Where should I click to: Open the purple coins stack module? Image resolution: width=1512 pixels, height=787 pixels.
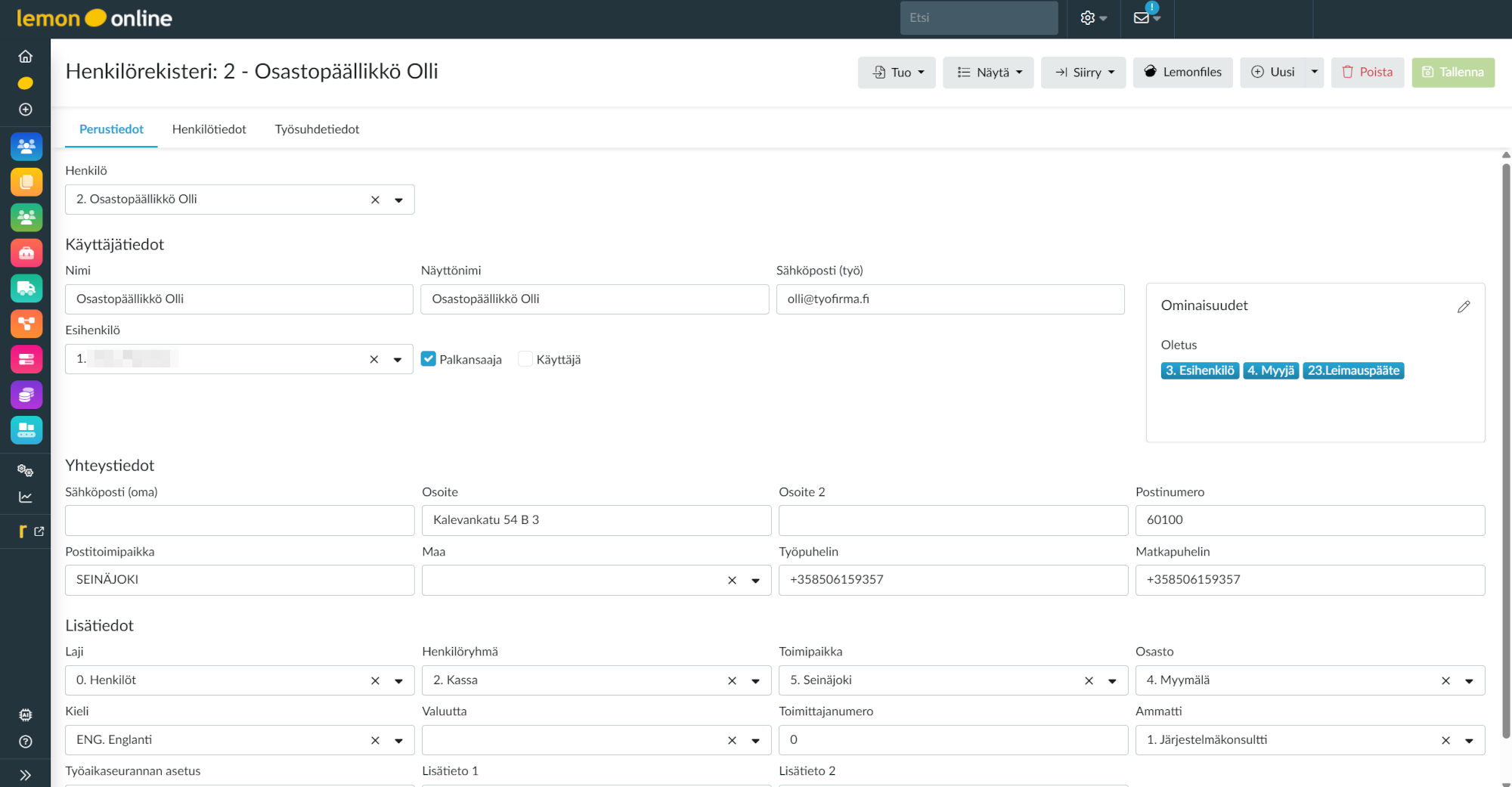pos(26,395)
